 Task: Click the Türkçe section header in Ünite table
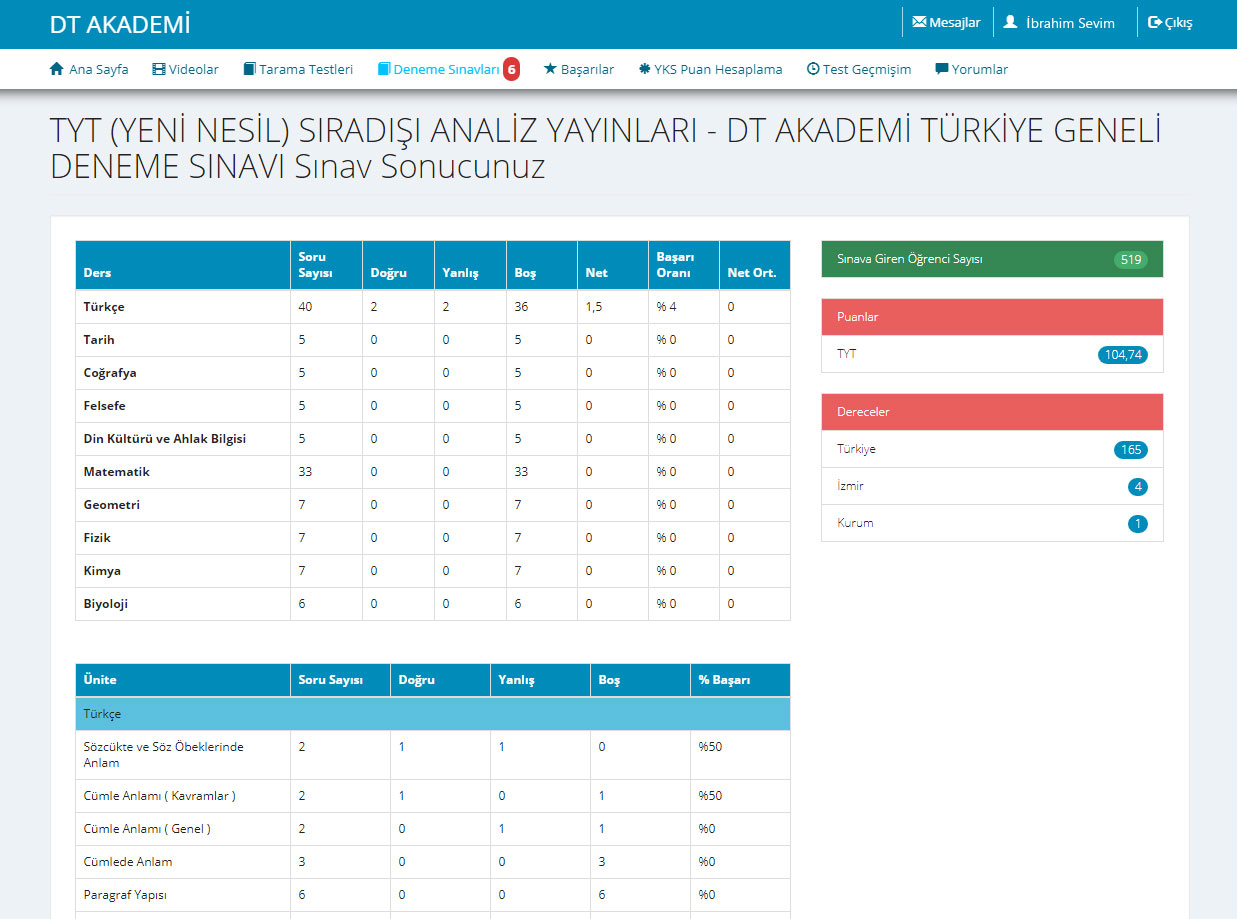(x=433, y=714)
